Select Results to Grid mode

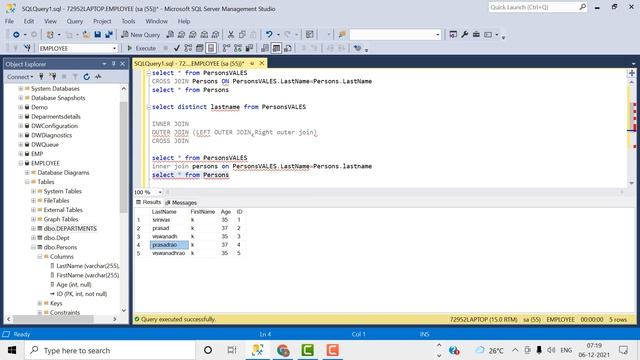[x=276, y=48]
